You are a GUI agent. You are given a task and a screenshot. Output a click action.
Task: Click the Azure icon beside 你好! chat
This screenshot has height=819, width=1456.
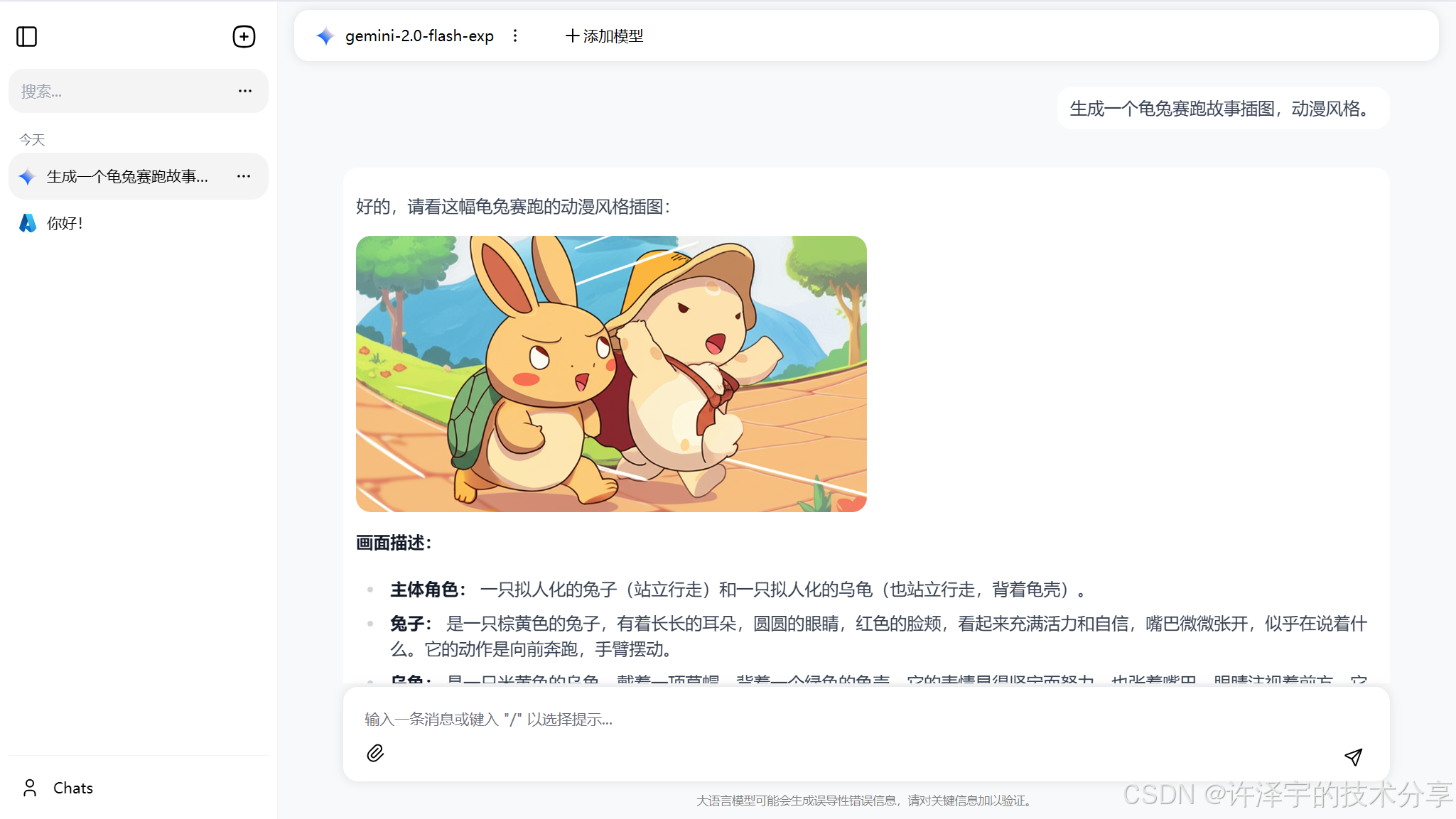pyautogui.click(x=27, y=223)
